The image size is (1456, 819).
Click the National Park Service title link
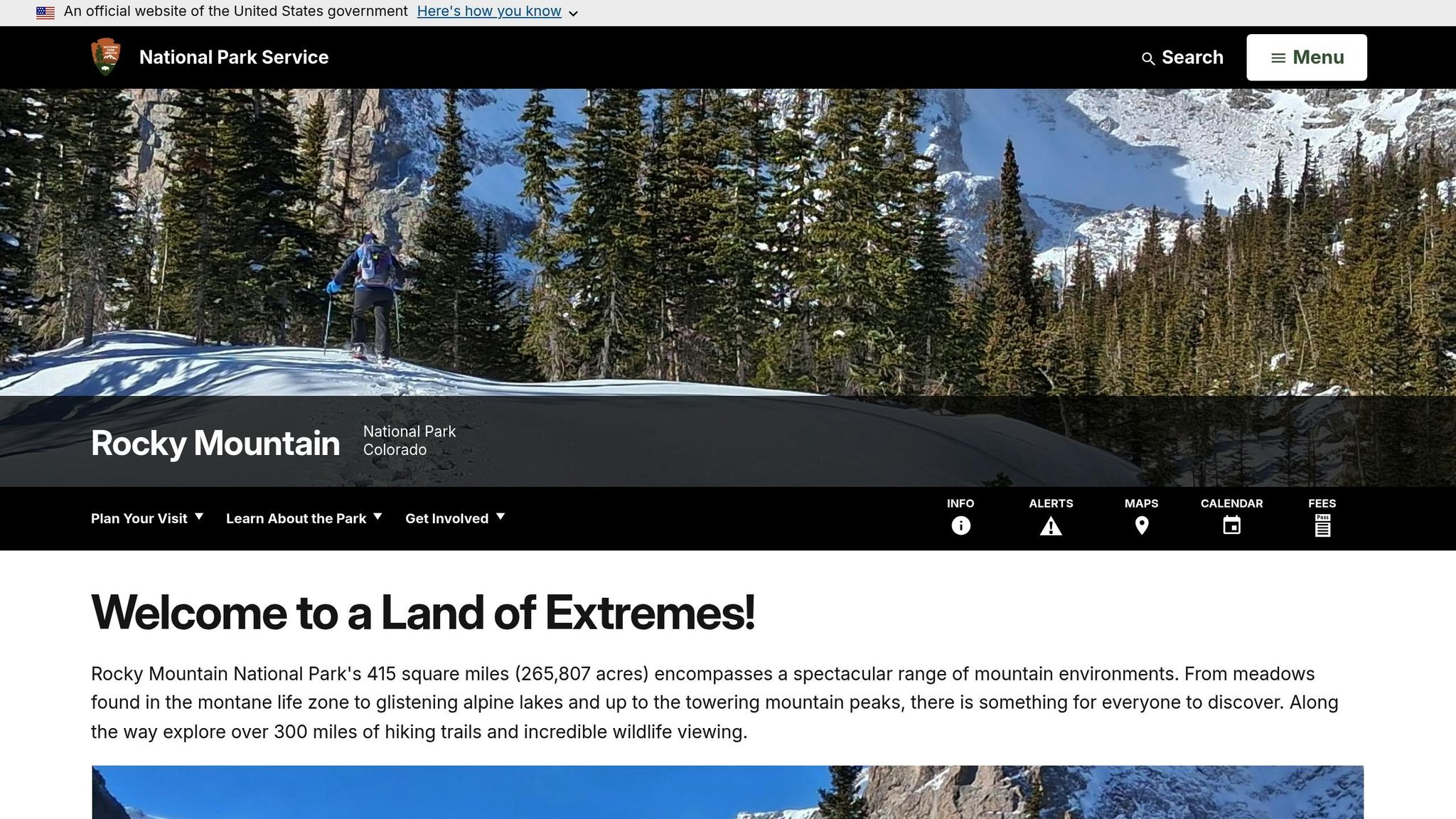pos(234,58)
